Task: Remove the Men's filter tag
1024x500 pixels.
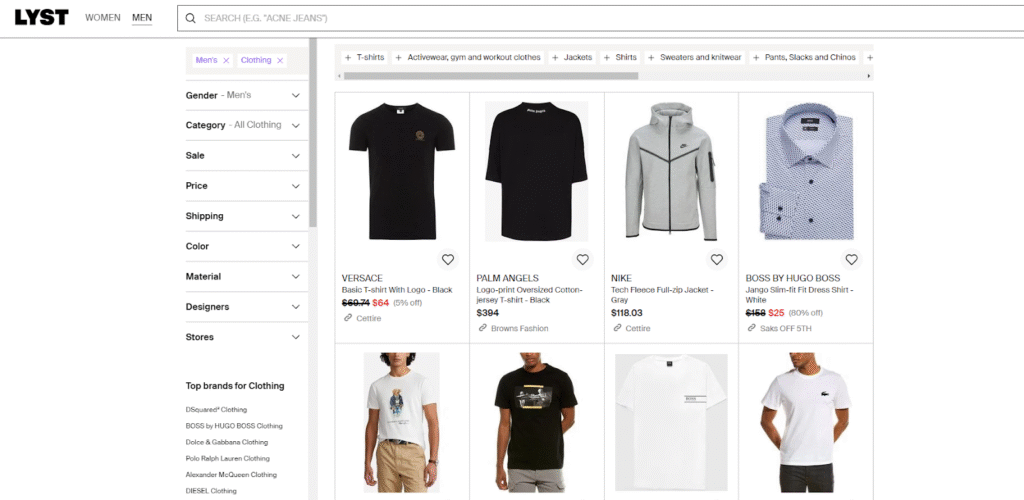Action: (x=226, y=60)
